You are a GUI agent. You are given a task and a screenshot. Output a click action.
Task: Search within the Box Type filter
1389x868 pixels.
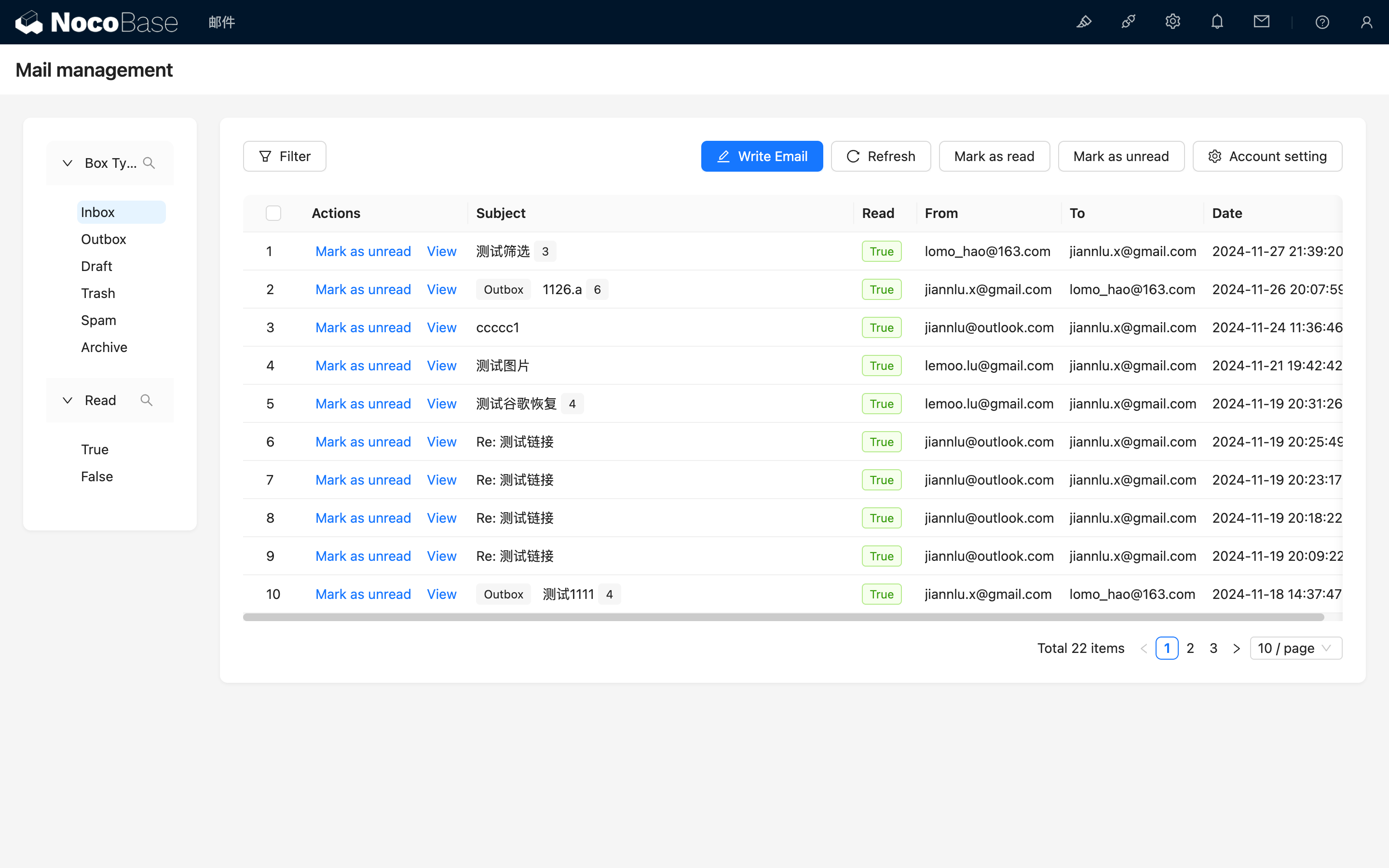(x=149, y=163)
